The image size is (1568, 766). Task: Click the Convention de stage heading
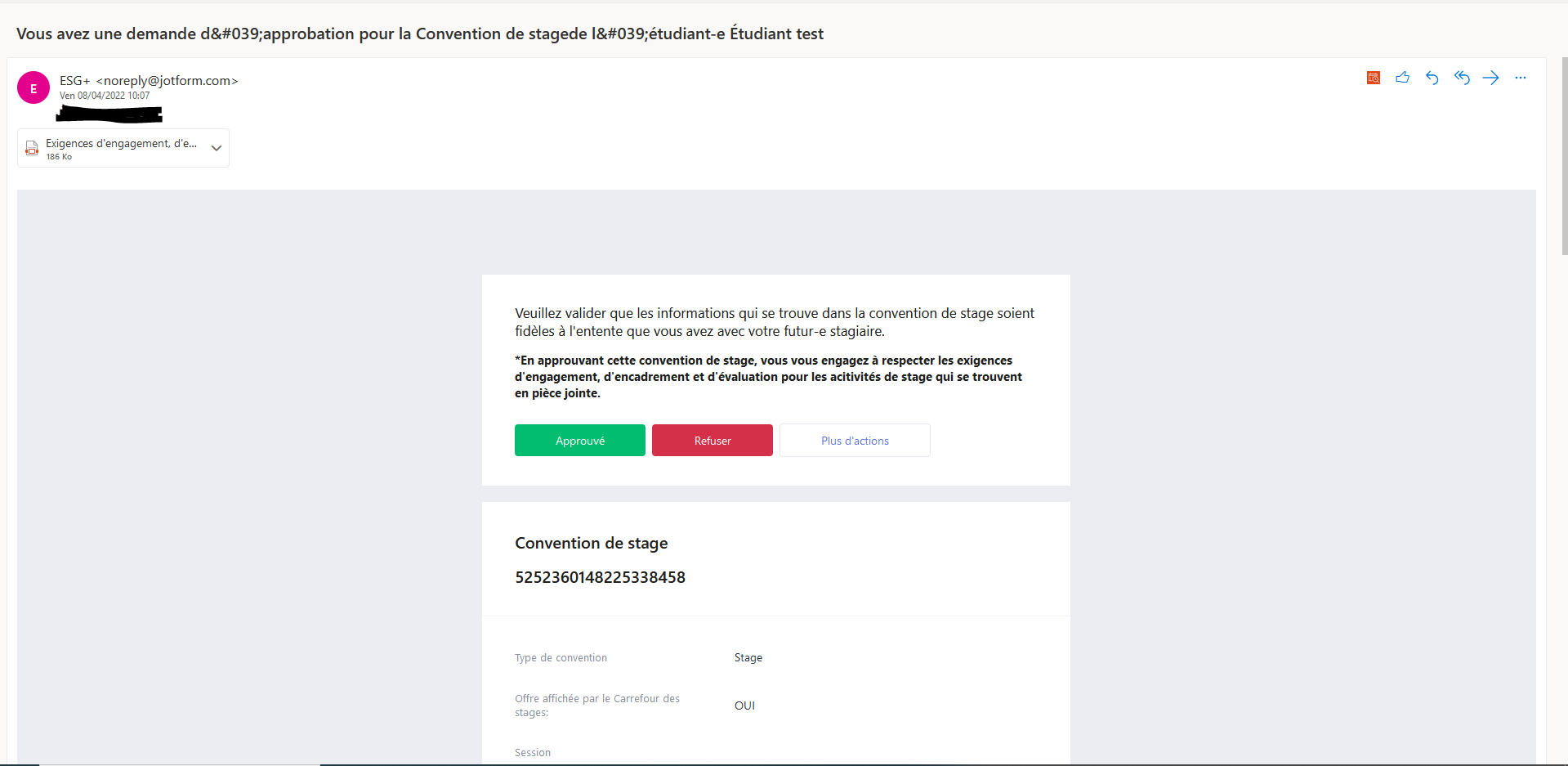point(592,543)
